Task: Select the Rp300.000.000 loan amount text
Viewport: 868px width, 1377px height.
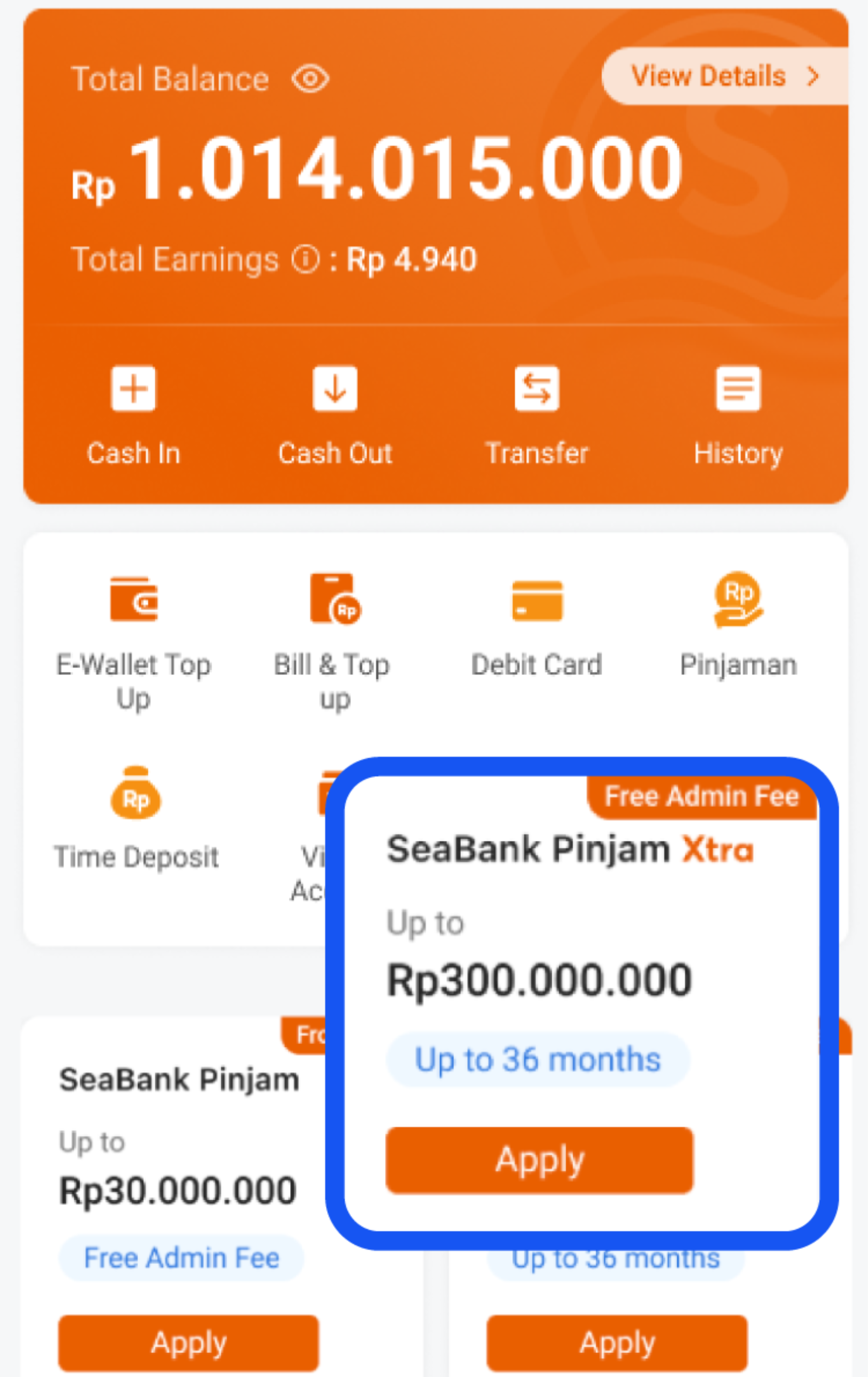Action: 539,980
